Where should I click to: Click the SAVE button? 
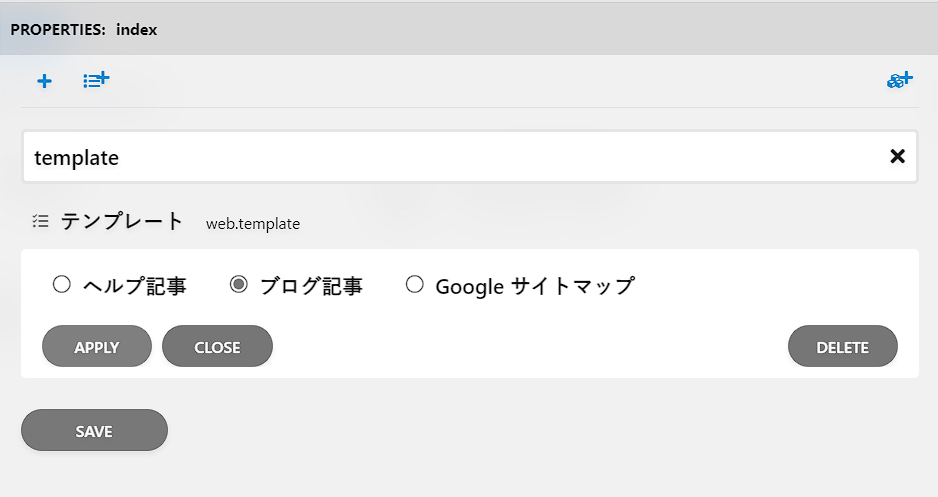coord(94,430)
